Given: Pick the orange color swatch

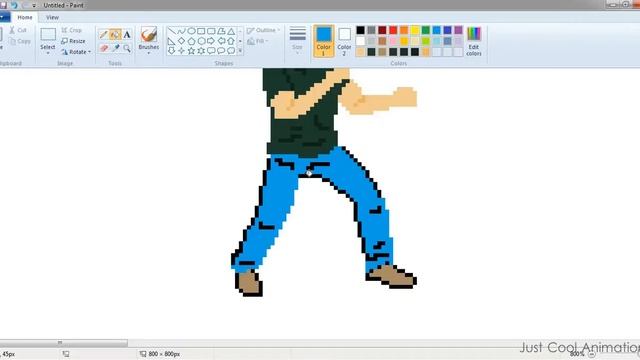Looking at the screenshot, I should click(404, 30).
